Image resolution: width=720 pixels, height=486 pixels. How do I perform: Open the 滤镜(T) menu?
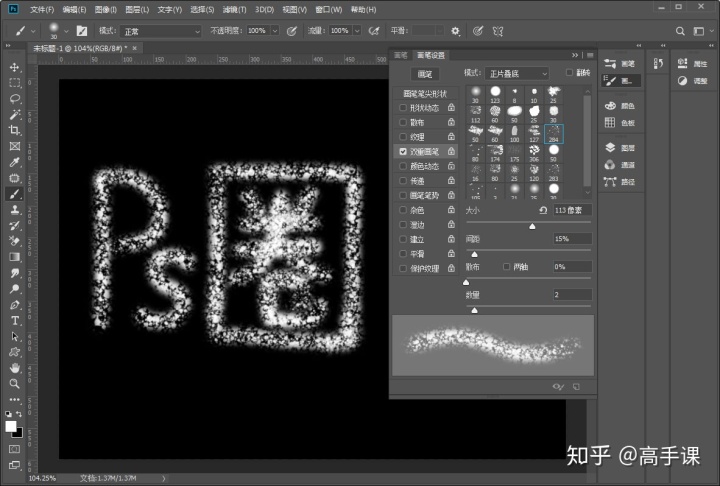point(234,9)
